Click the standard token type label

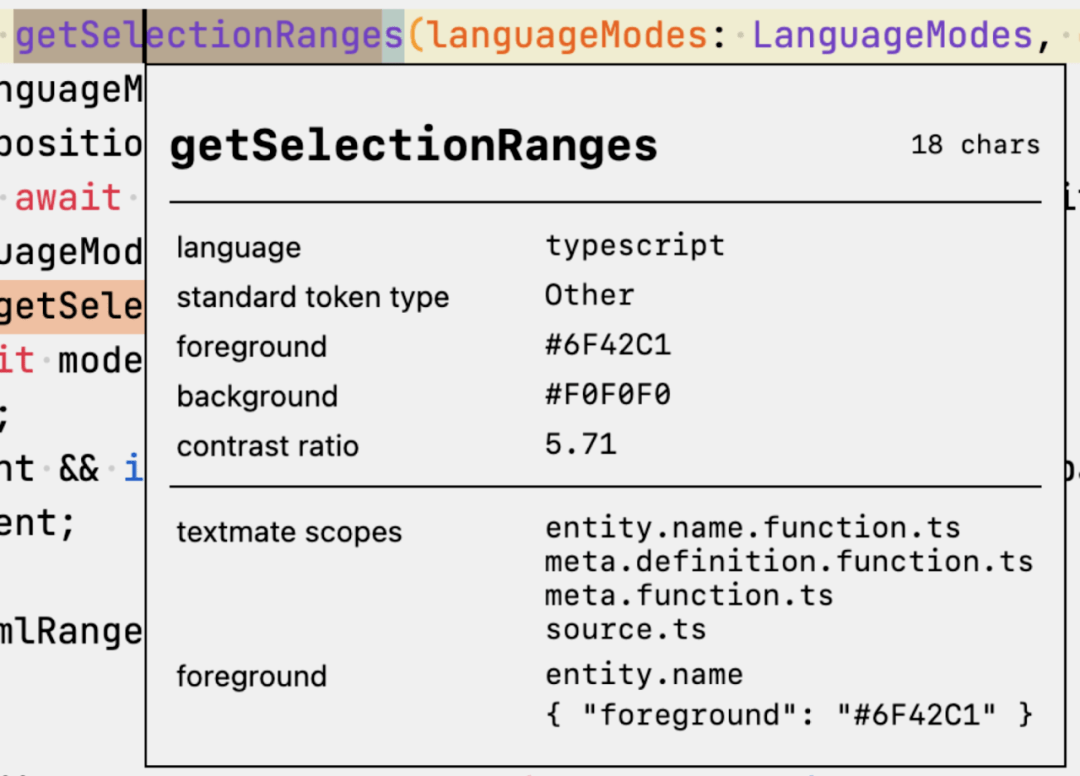tap(313, 297)
